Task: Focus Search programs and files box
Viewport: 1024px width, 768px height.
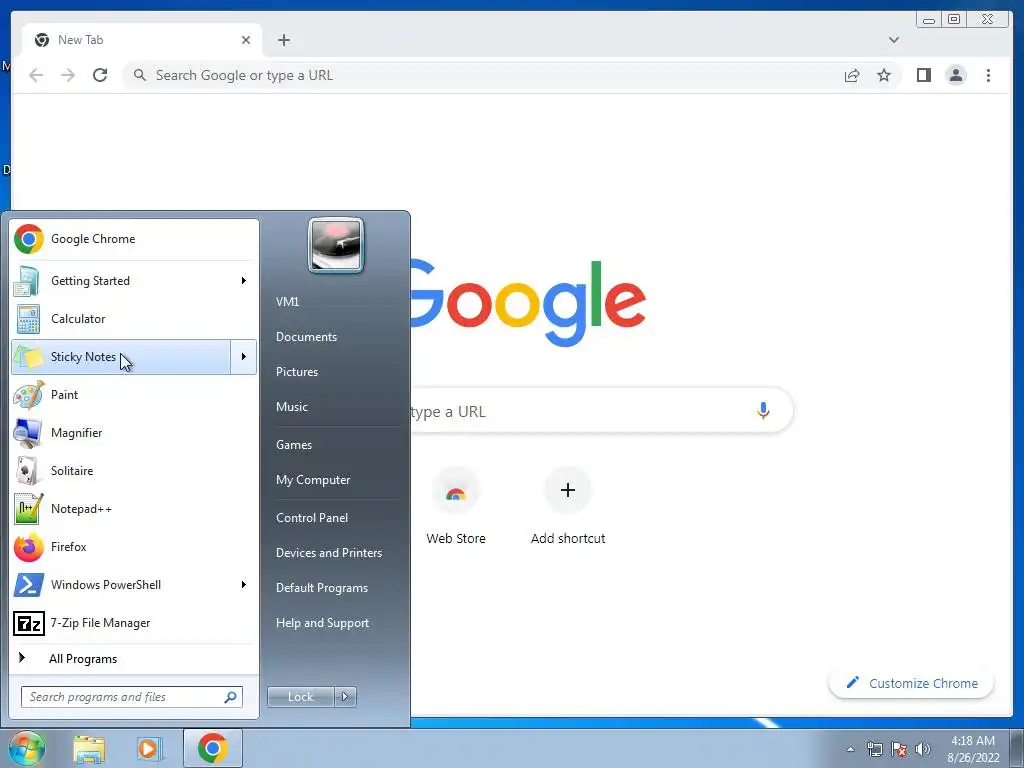Action: [x=131, y=697]
